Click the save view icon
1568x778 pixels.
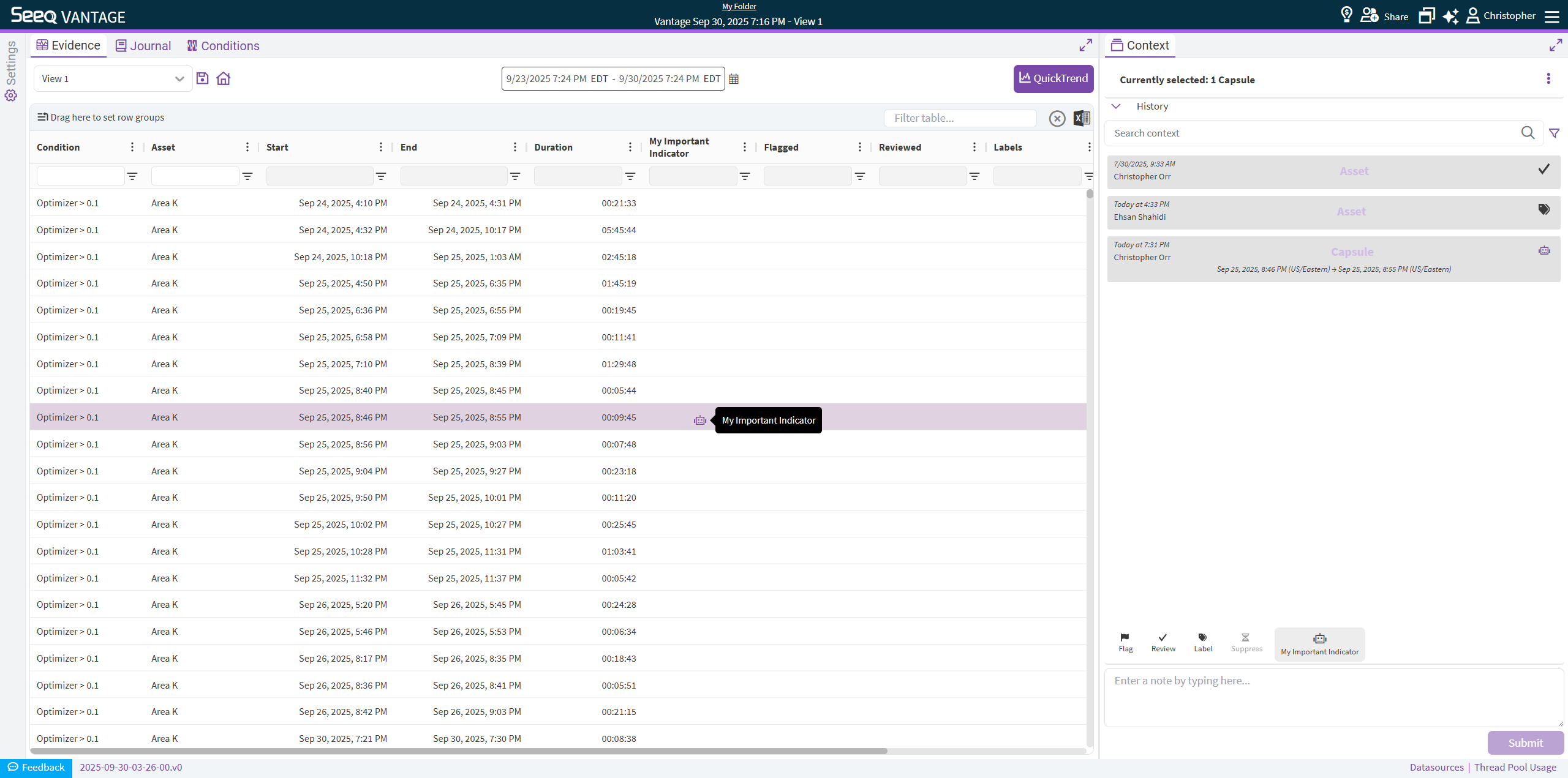tap(203, 78)
